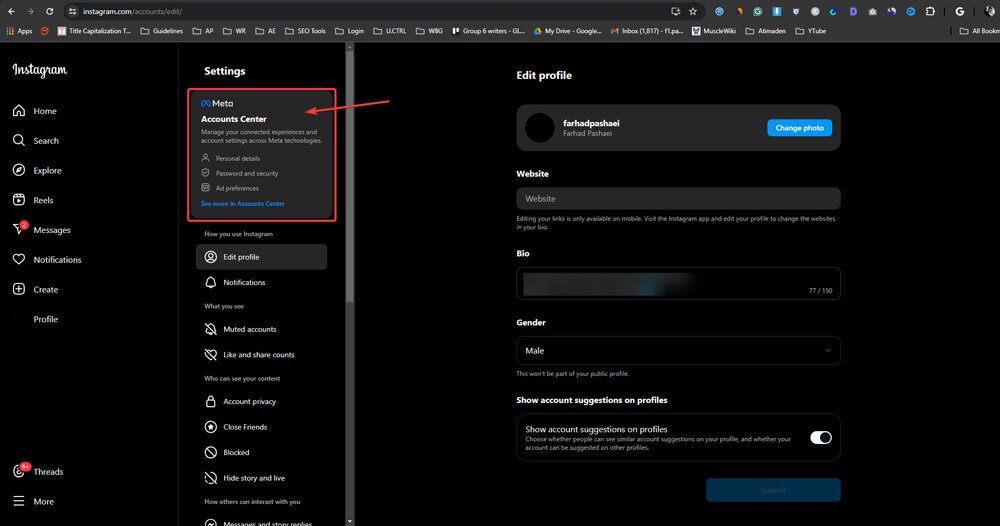Open the Explore page

[37, 170]
